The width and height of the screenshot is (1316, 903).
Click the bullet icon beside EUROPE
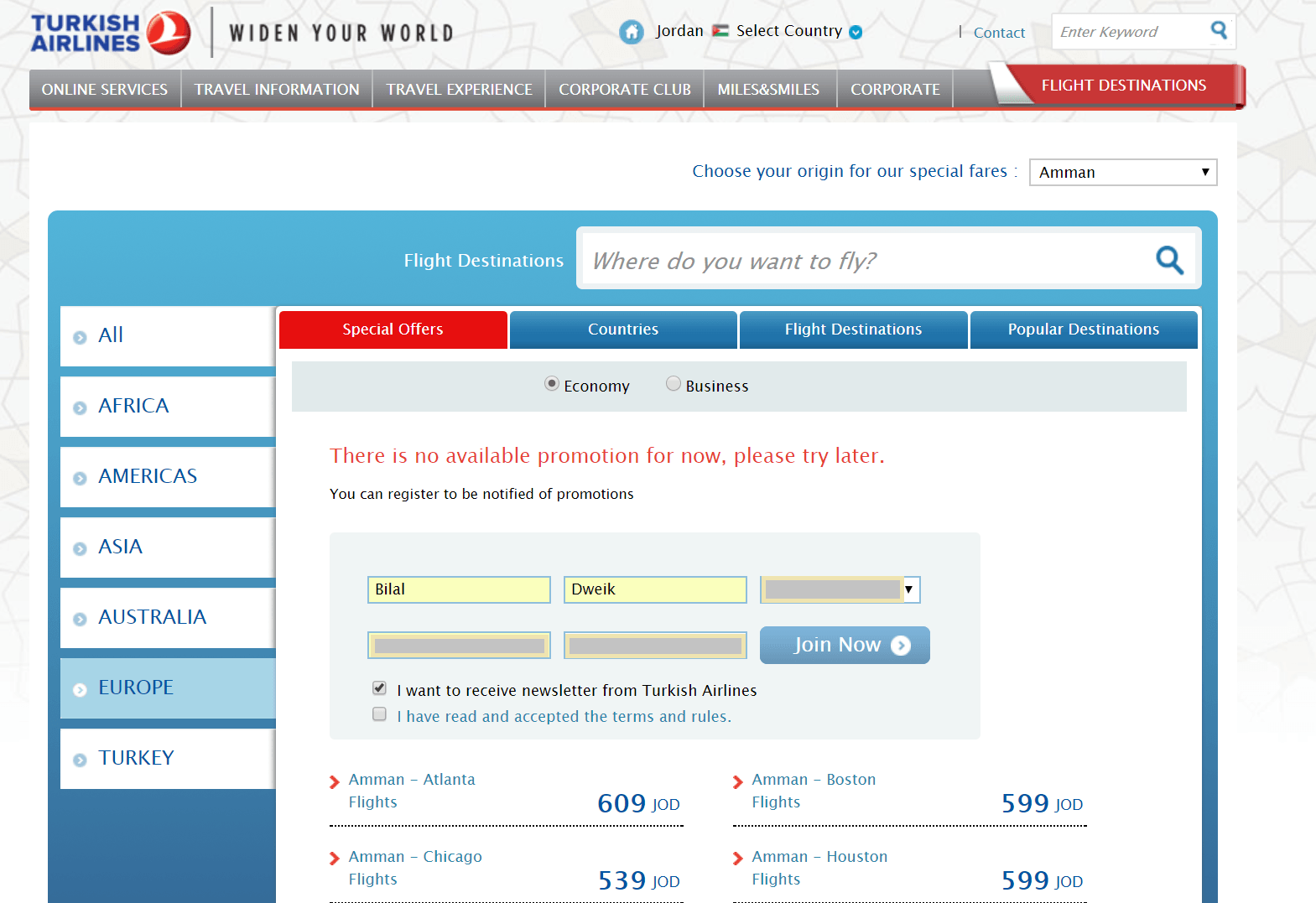click(80, 689)
